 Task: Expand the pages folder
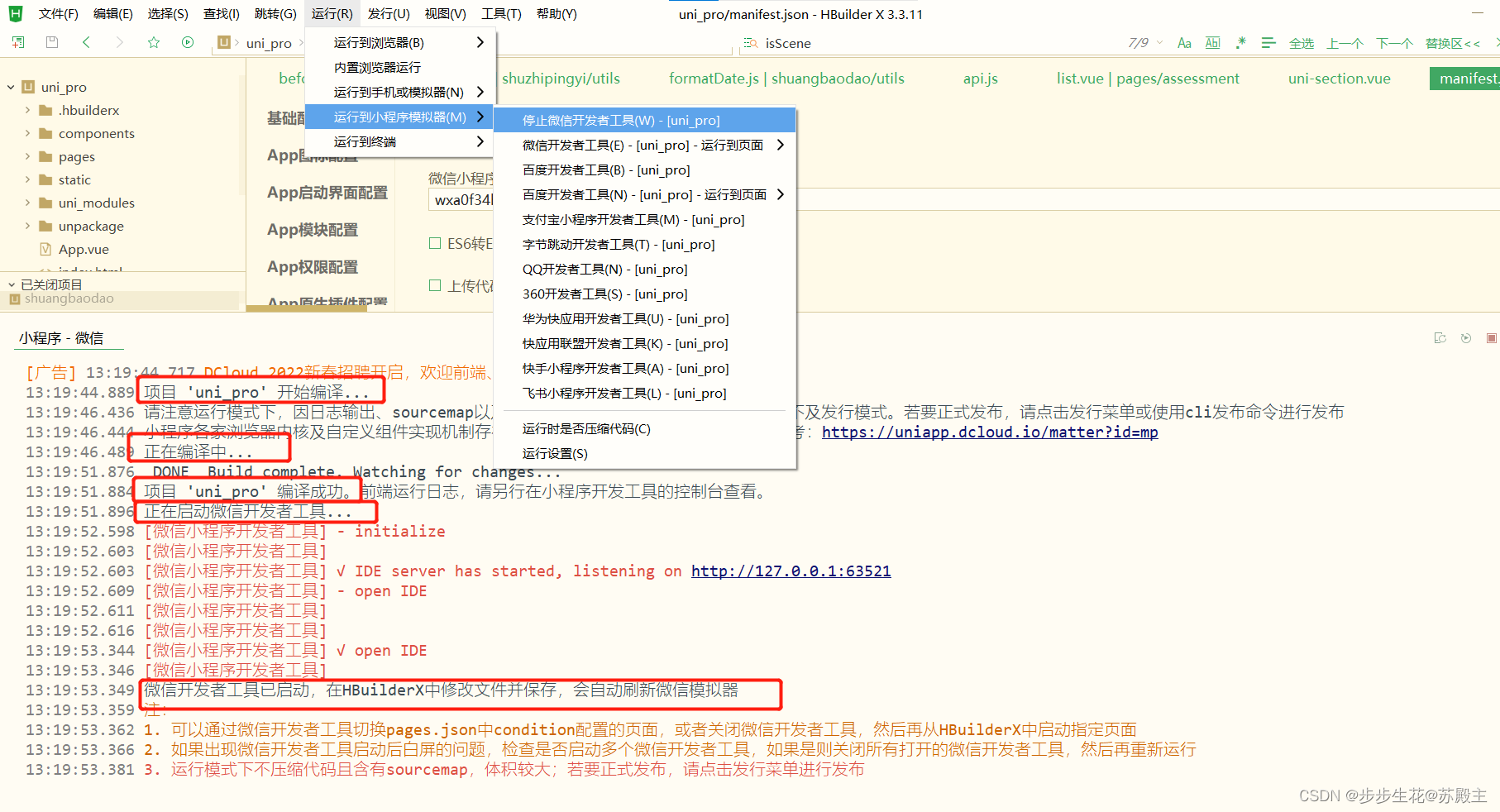(x=27, y=156)
